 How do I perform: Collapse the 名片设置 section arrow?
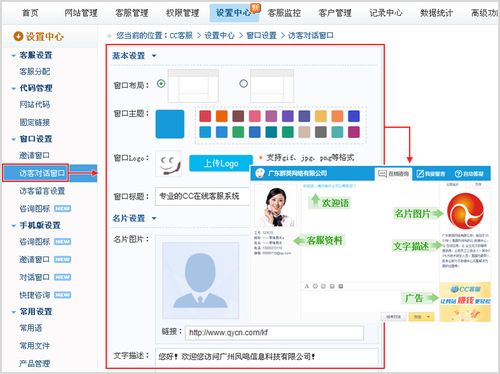[x=154, y=218]
